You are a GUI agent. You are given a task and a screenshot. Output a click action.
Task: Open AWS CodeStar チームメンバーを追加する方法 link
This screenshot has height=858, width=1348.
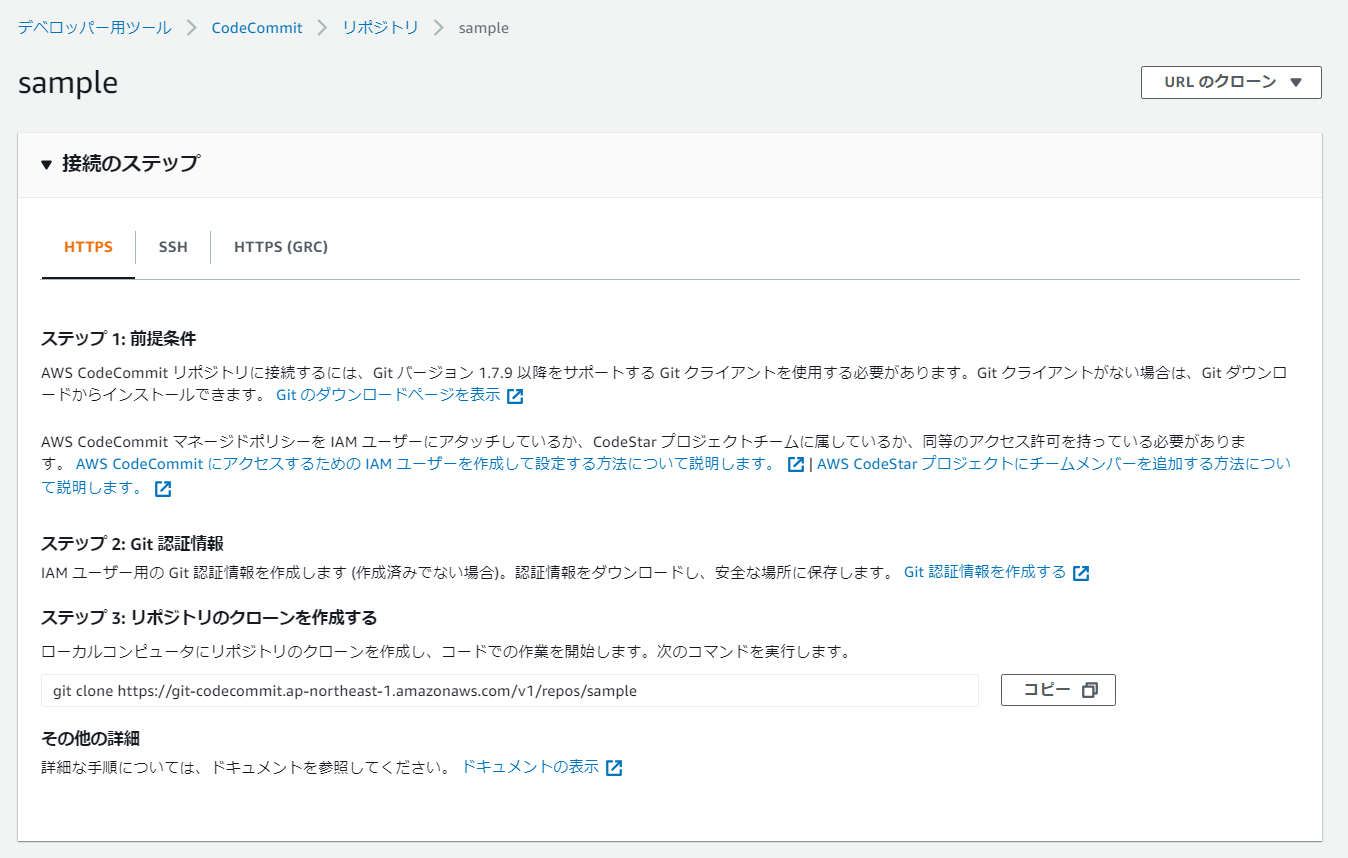(x=1054, y=464)
